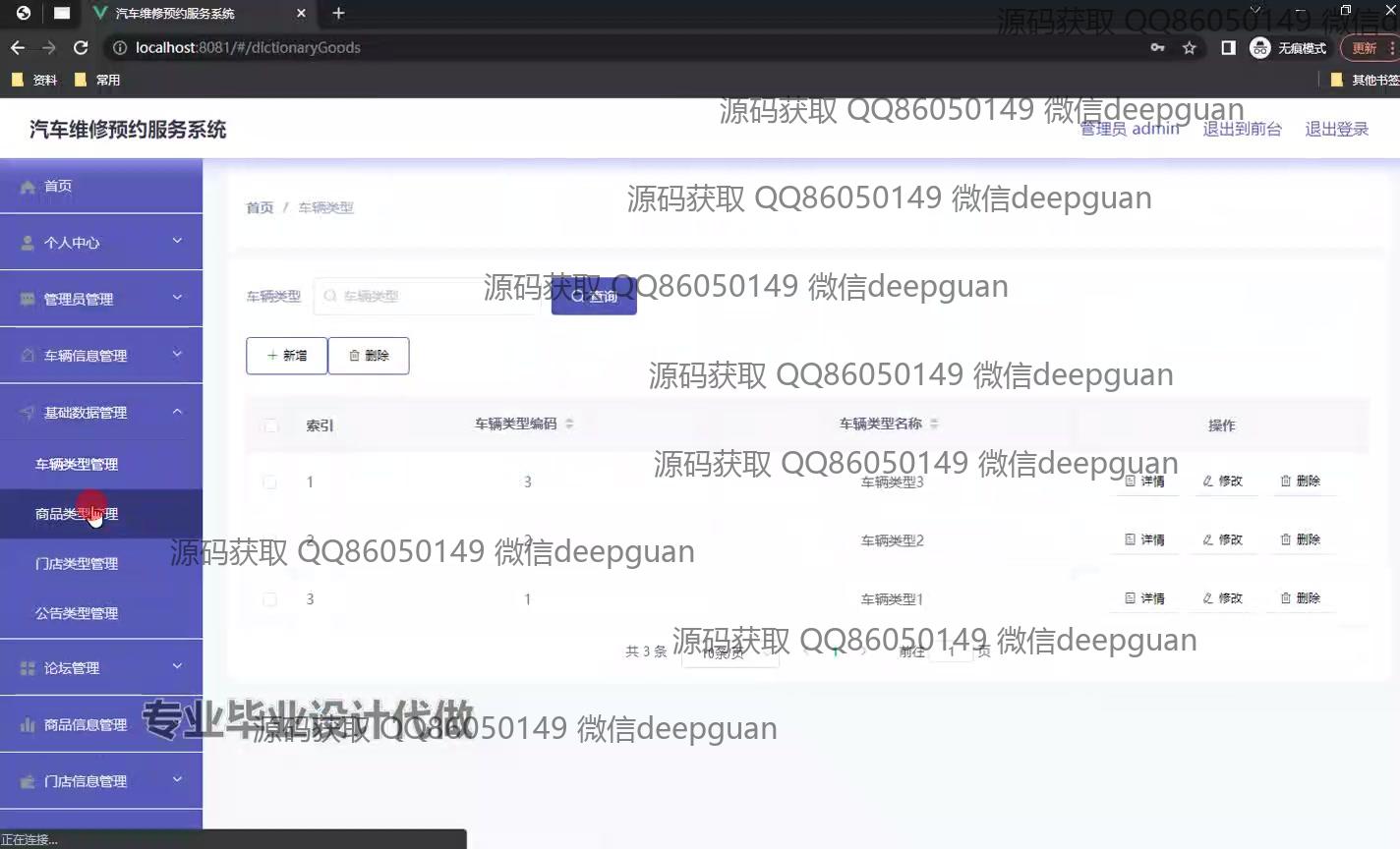Check the checkbox for row index 1
Screen dimensions: 1400x849
pyautogui.click(x=270, y=482)
